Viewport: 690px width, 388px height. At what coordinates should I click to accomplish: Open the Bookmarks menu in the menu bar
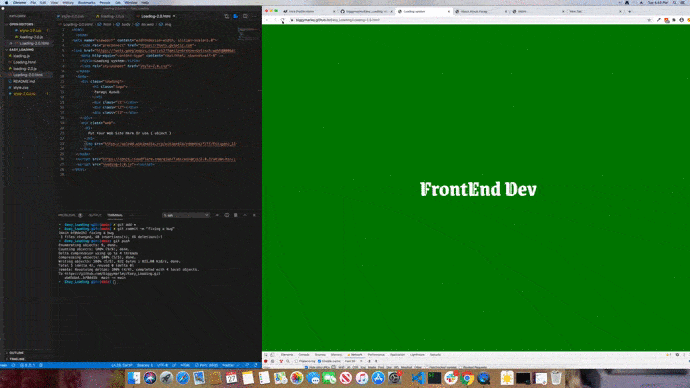pos(87,3)
